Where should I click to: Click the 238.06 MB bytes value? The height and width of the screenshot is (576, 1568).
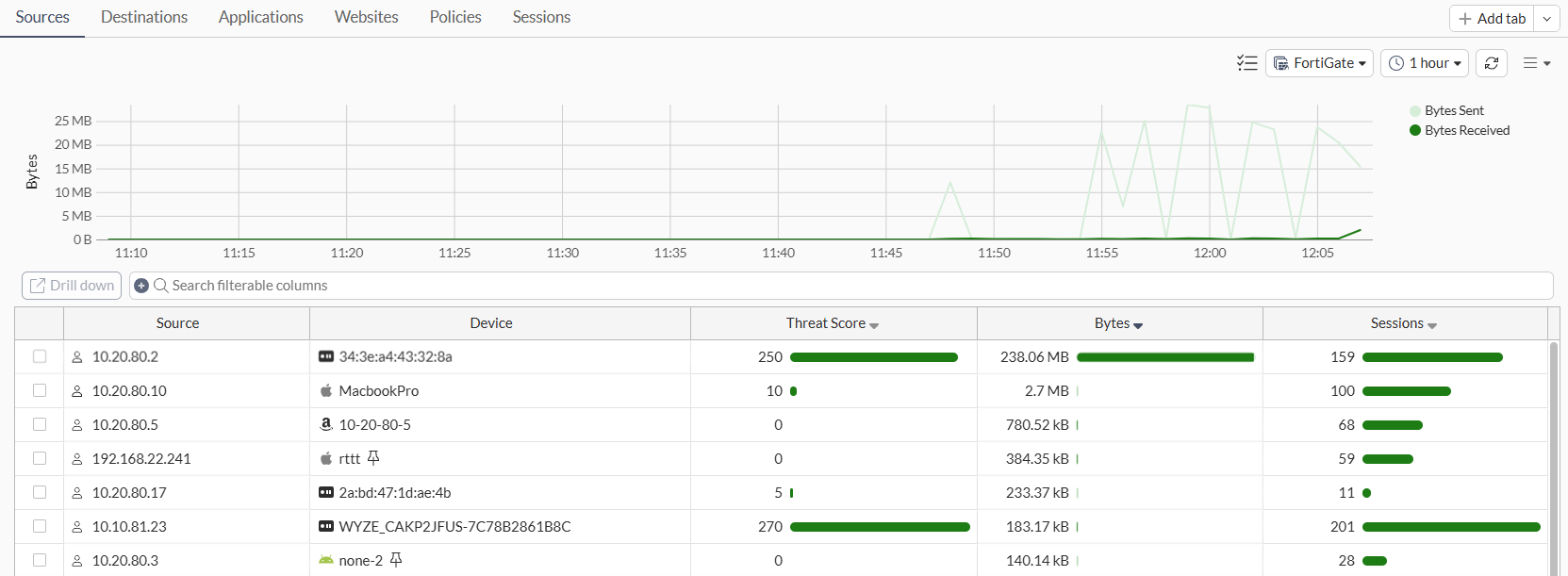[1034, 357]
